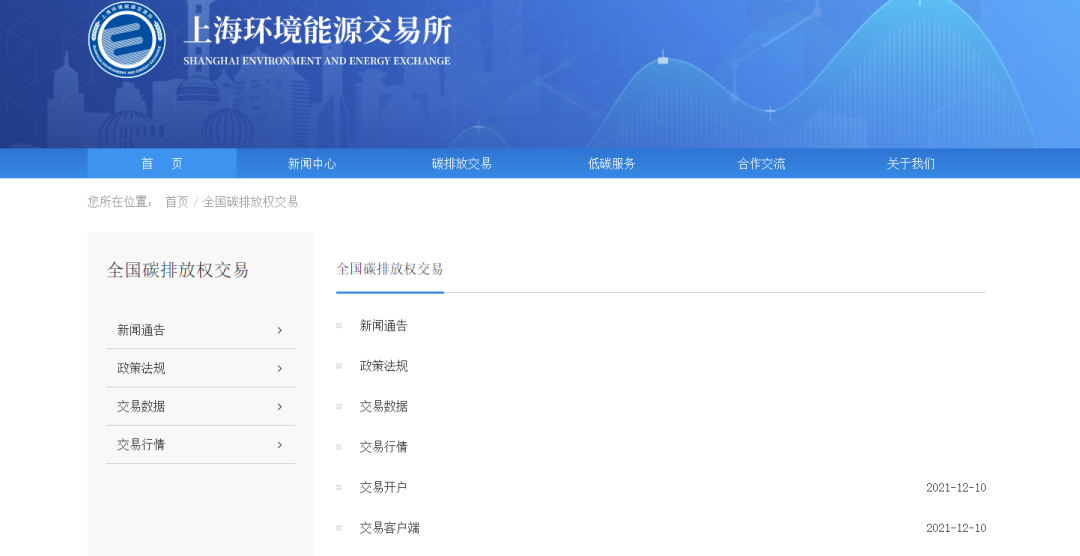Click the chevron next to sidebar 新闻通告
The image size is (1080, 556).
[280, 330]
